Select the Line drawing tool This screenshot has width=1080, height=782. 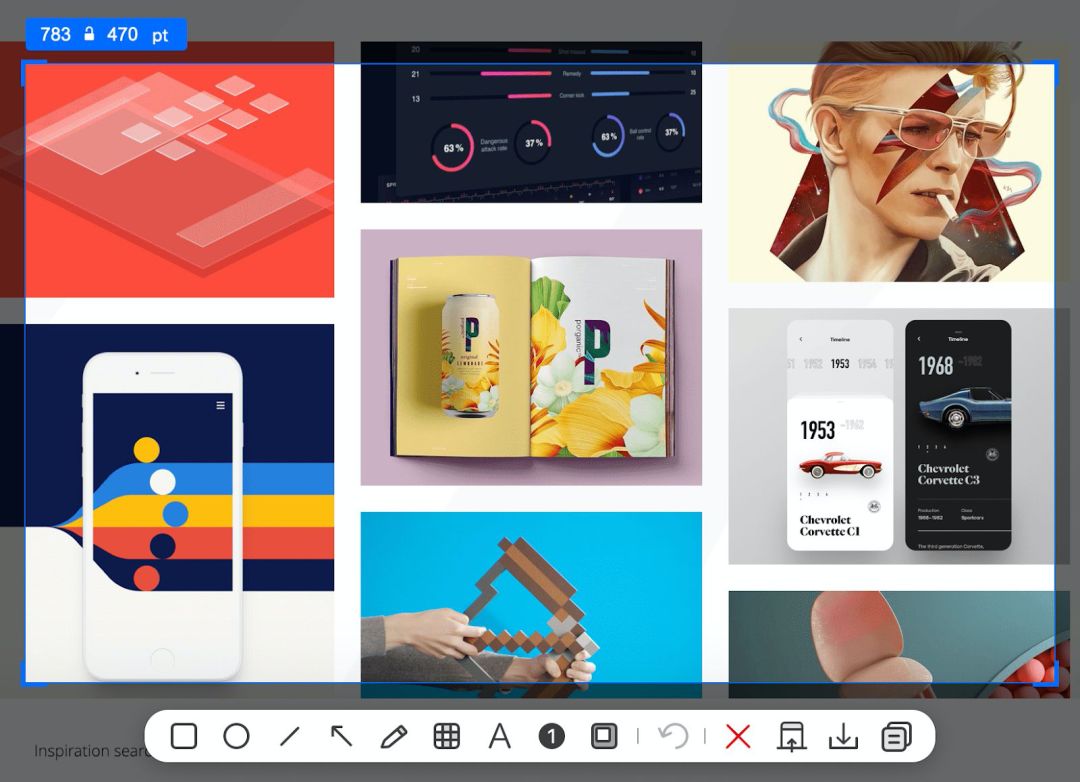click(289, 735)
